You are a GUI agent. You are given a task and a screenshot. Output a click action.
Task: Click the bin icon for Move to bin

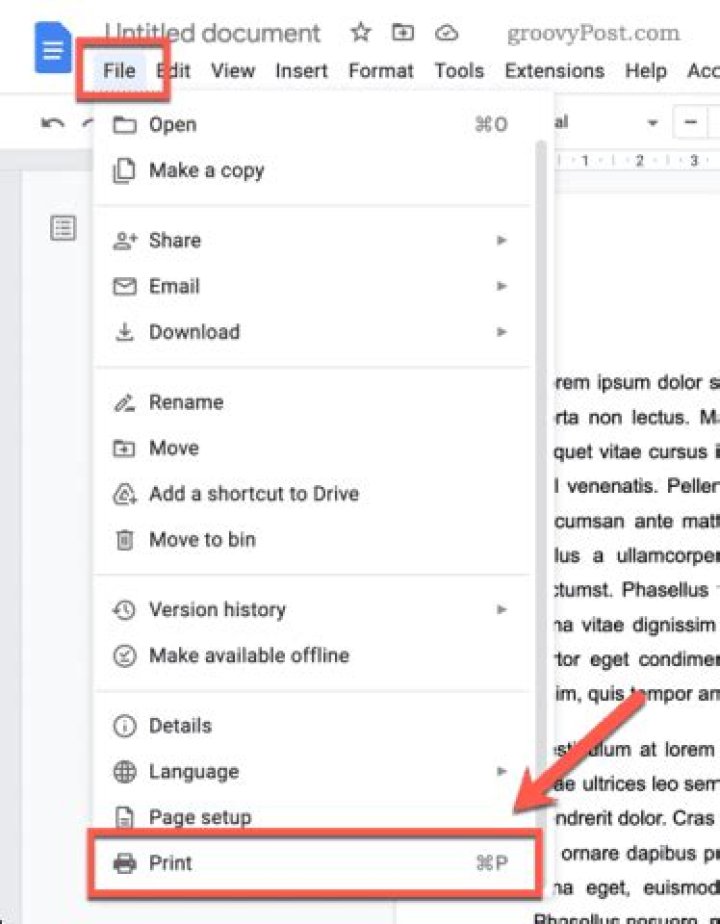(x=125, y=540)
